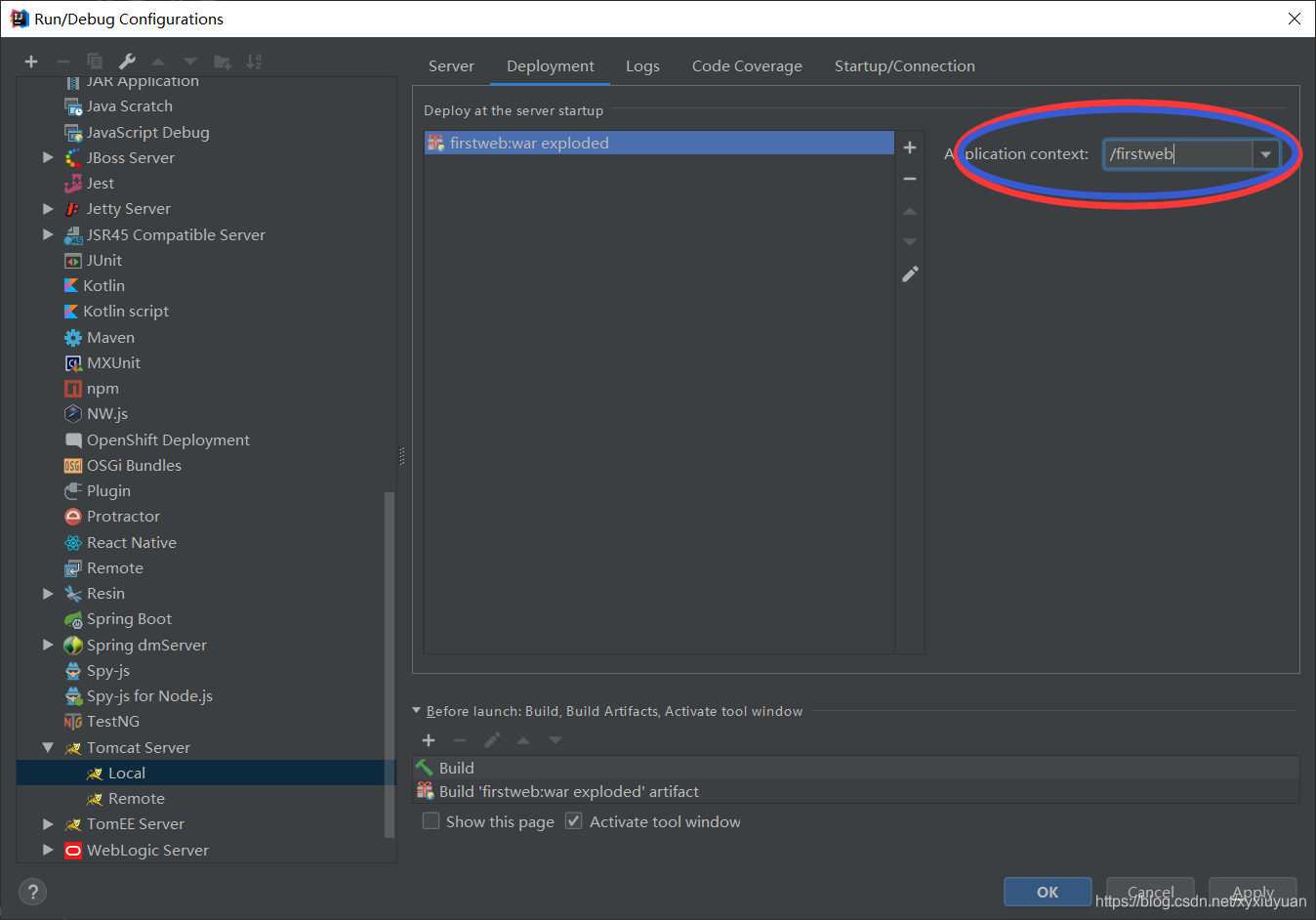Add before-launch task plus icon
The image size is (1316, 920).
(429, 740)
